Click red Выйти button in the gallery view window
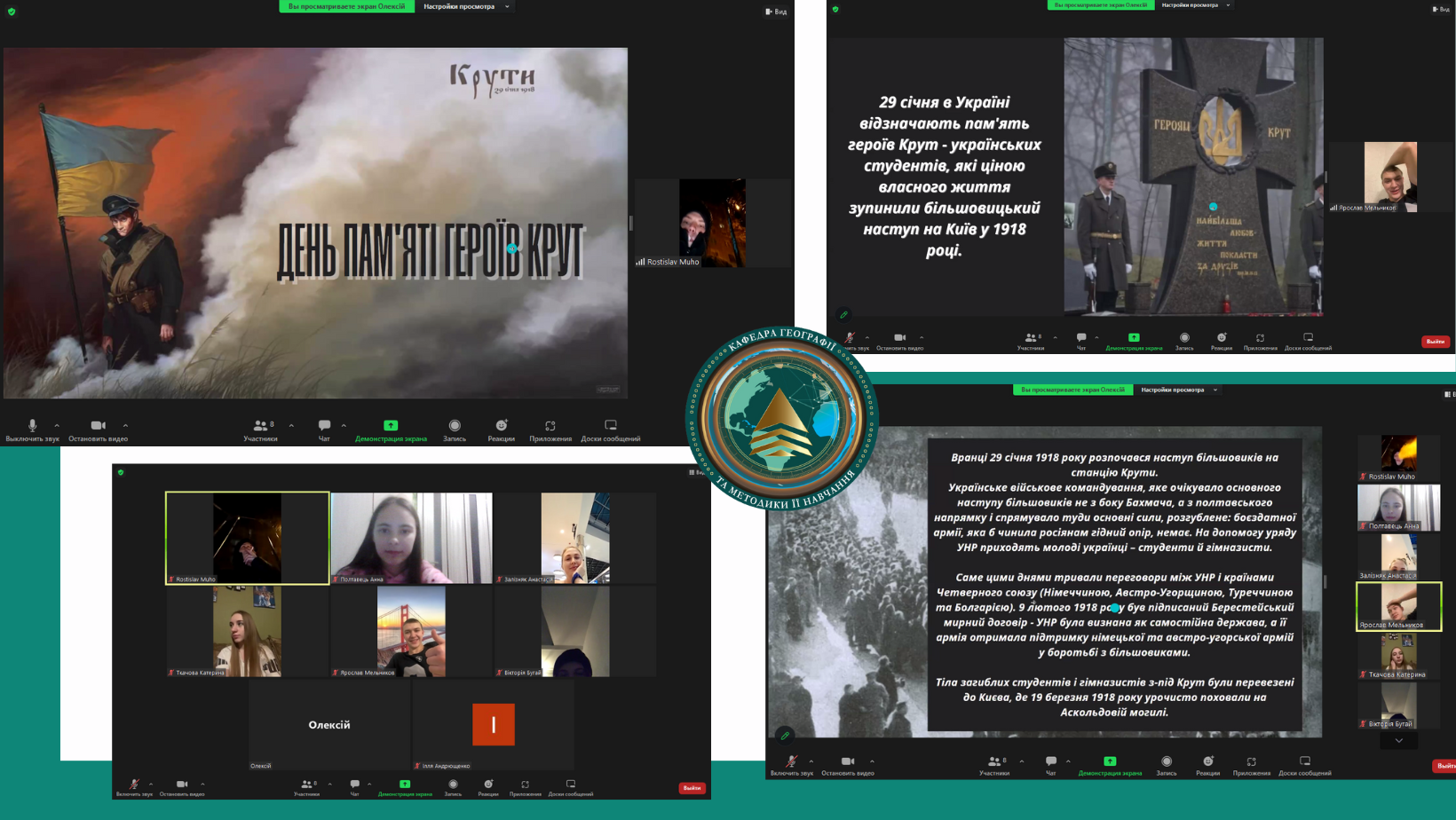The width and height of the screenshot is (1456, 820). (692, 788)
